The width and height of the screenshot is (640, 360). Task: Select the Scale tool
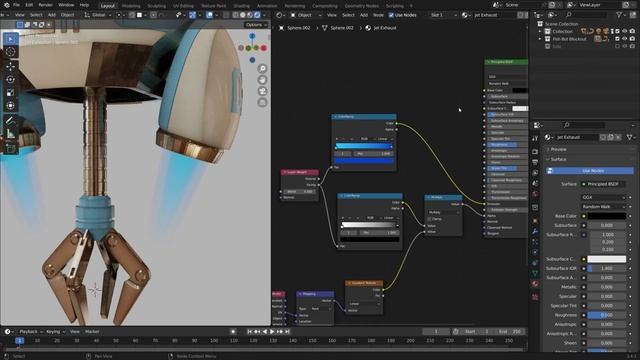[11, 93]
